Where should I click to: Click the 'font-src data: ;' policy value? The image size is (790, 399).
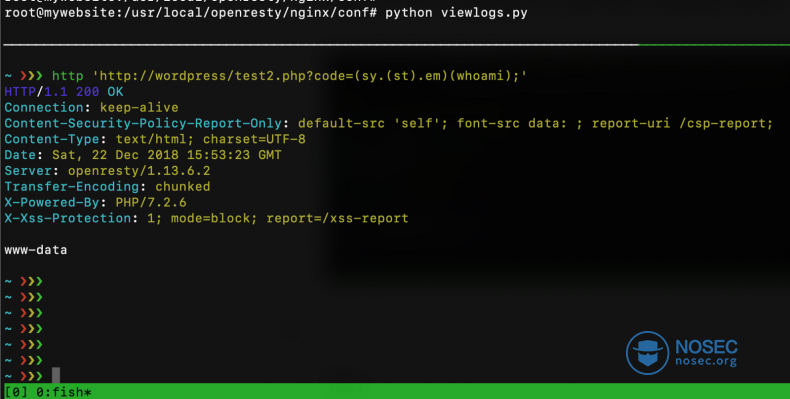[520, 123]
